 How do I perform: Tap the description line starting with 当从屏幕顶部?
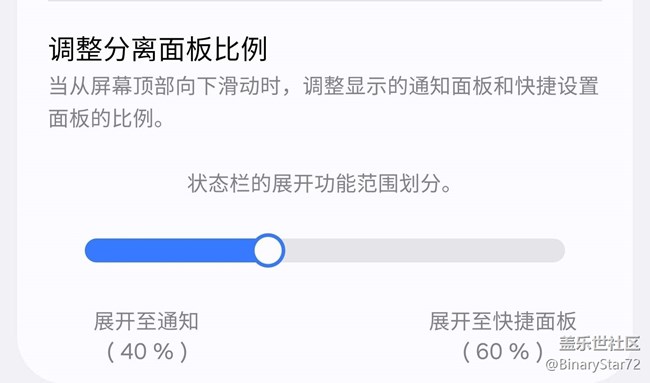tap(324, 86)
